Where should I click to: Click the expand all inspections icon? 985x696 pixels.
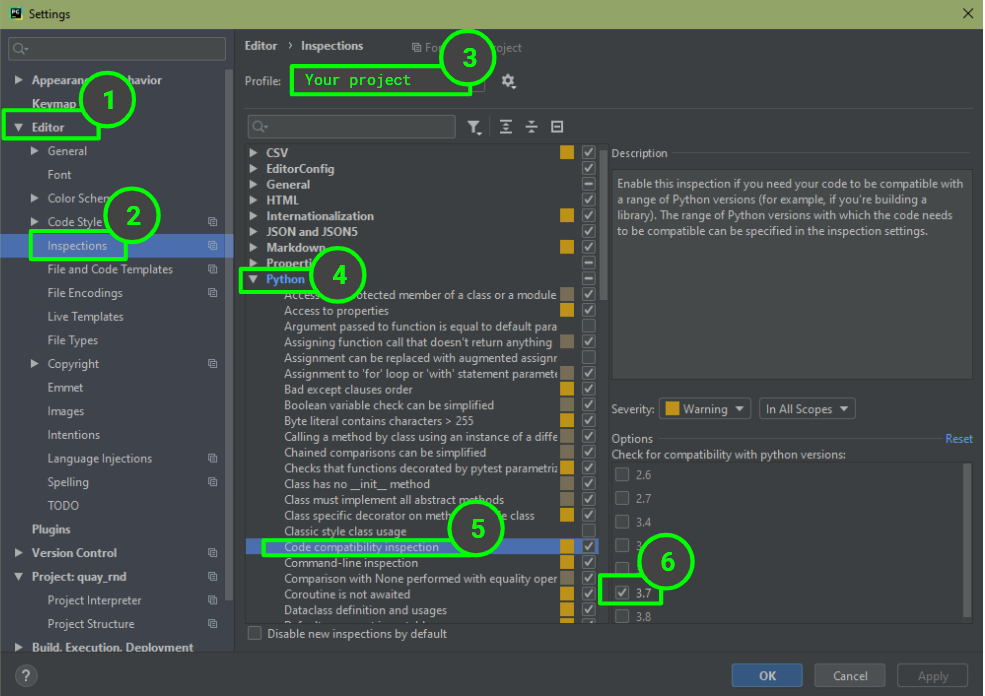click(x=505, y=126)
